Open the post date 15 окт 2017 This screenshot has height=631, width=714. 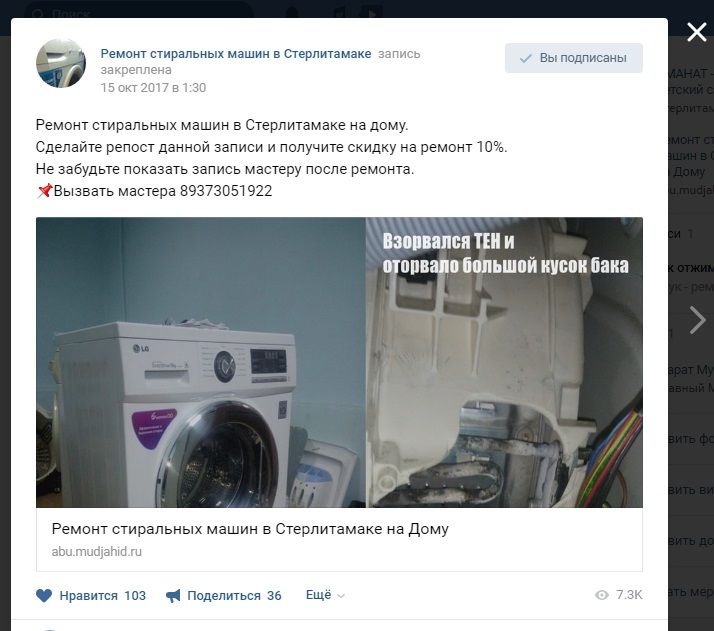pos(153,87)
